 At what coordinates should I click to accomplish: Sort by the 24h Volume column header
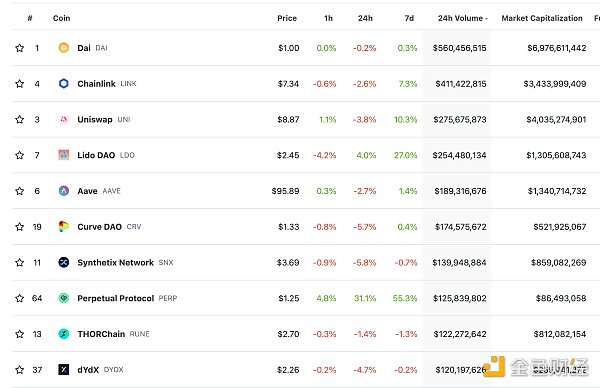pyautogui.click(x=463, y=18)
